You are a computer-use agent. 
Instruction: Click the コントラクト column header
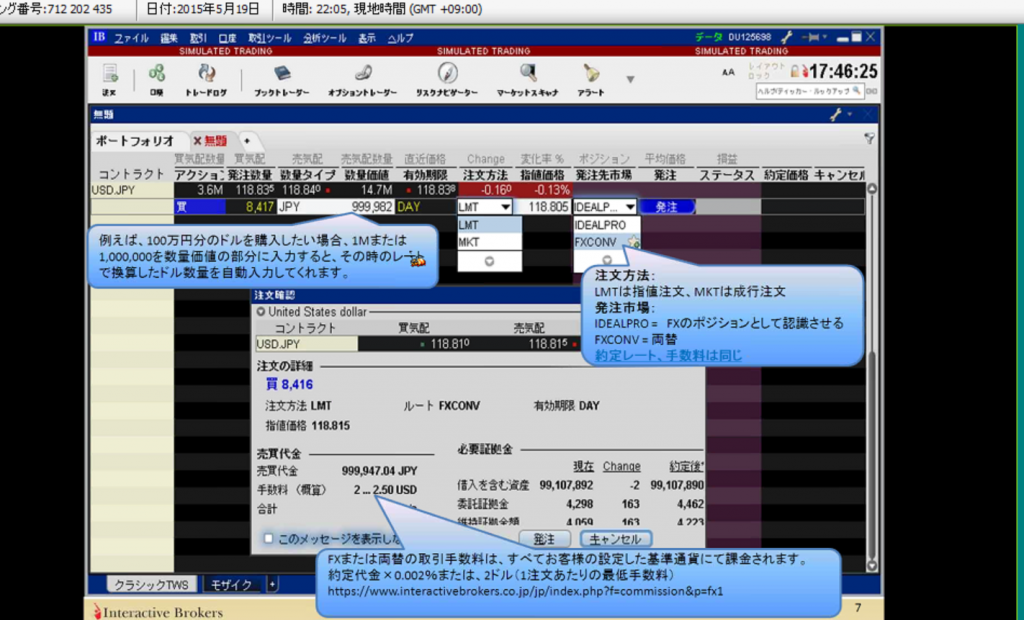(131, 174)
